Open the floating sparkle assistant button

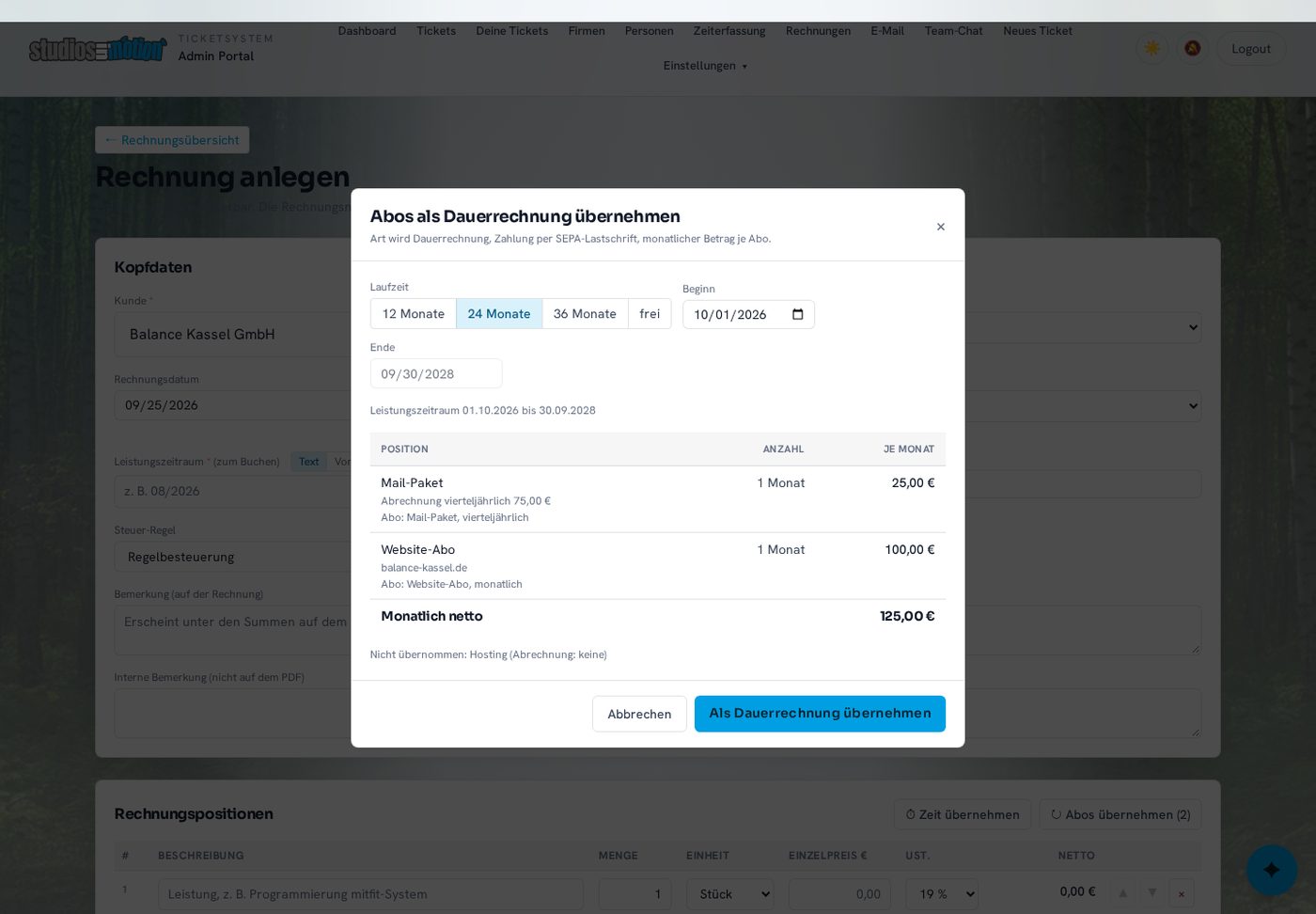1272,870
